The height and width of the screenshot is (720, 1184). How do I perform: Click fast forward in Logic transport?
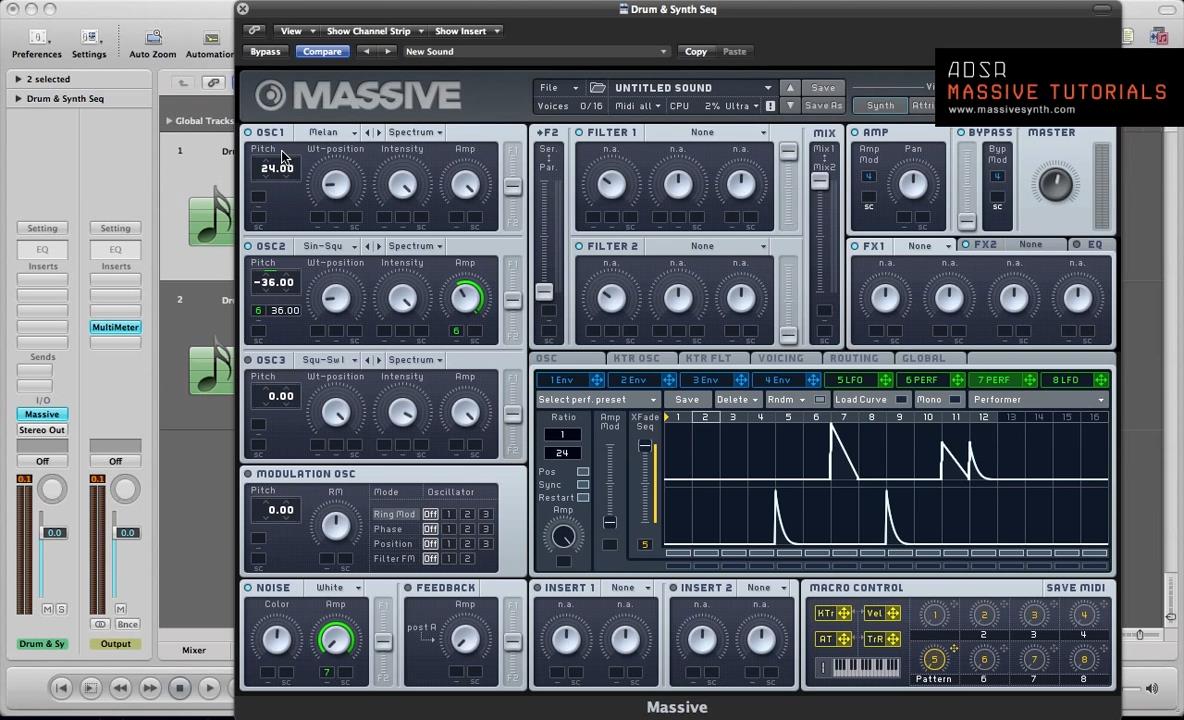150,688
